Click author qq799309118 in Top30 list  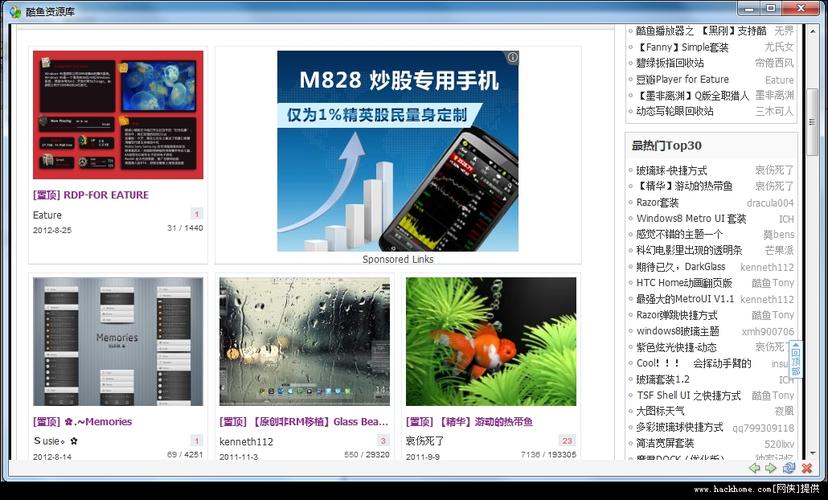[x=763, y=428]
